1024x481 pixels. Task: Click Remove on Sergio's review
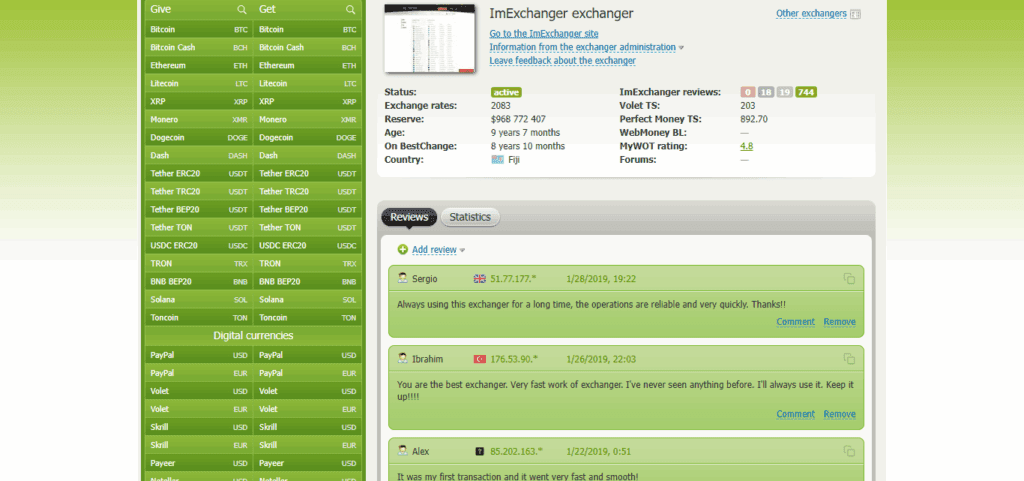(839, 322)
